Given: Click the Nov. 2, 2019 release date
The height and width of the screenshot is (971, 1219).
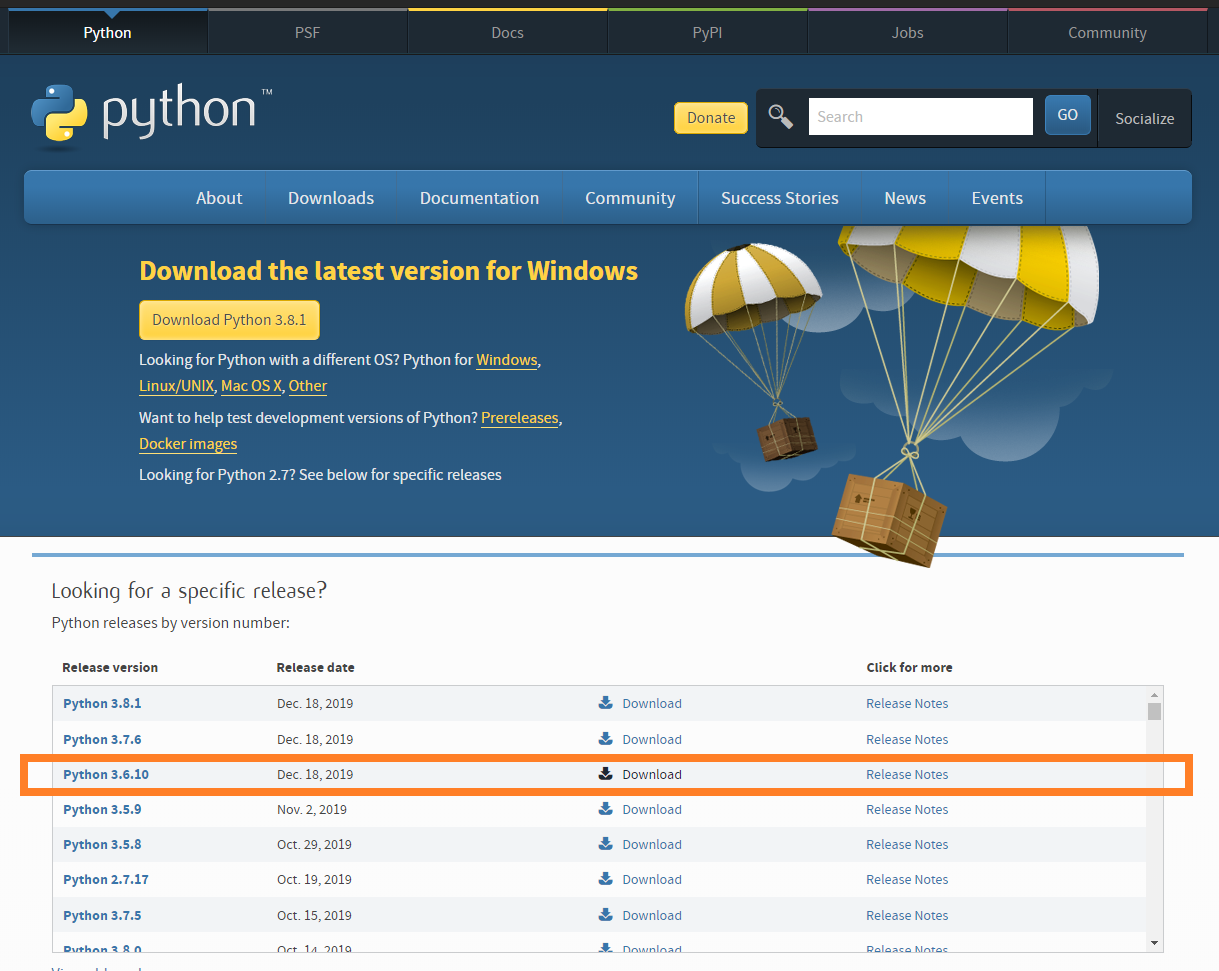Looking at the screenshot, I should [312, 809].
